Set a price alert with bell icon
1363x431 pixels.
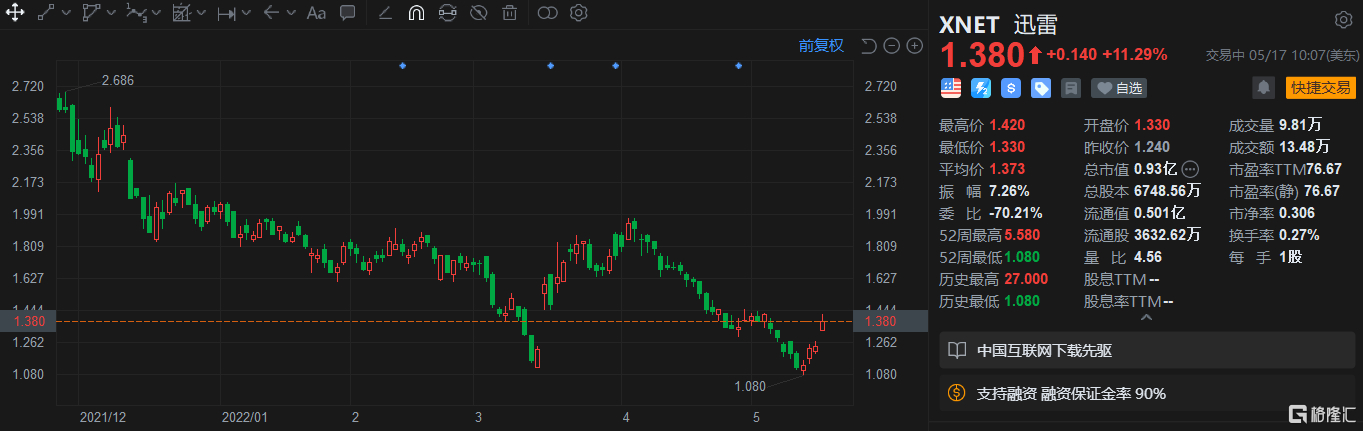coord(1265,88)
